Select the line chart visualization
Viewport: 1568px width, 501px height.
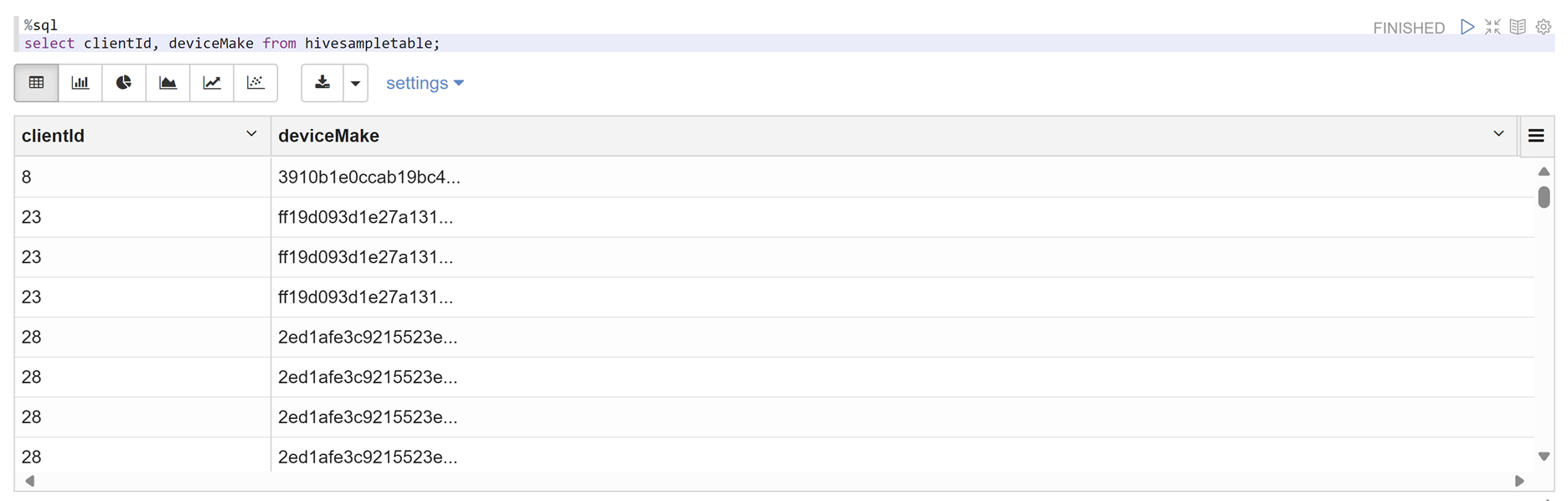point(212,83)
